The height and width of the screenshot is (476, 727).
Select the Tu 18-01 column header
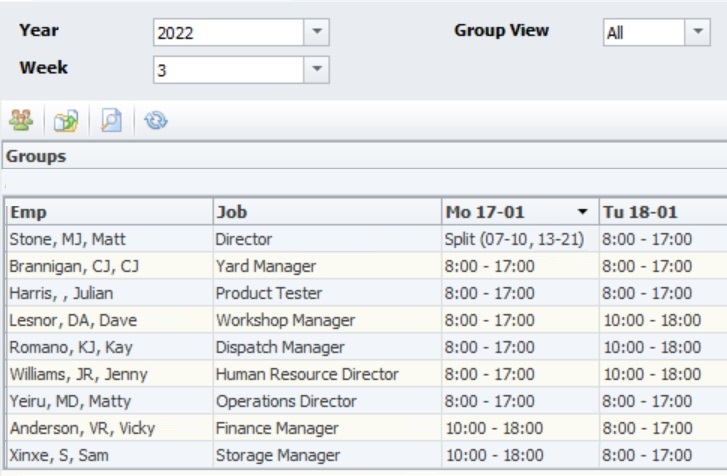click(660, 213)
